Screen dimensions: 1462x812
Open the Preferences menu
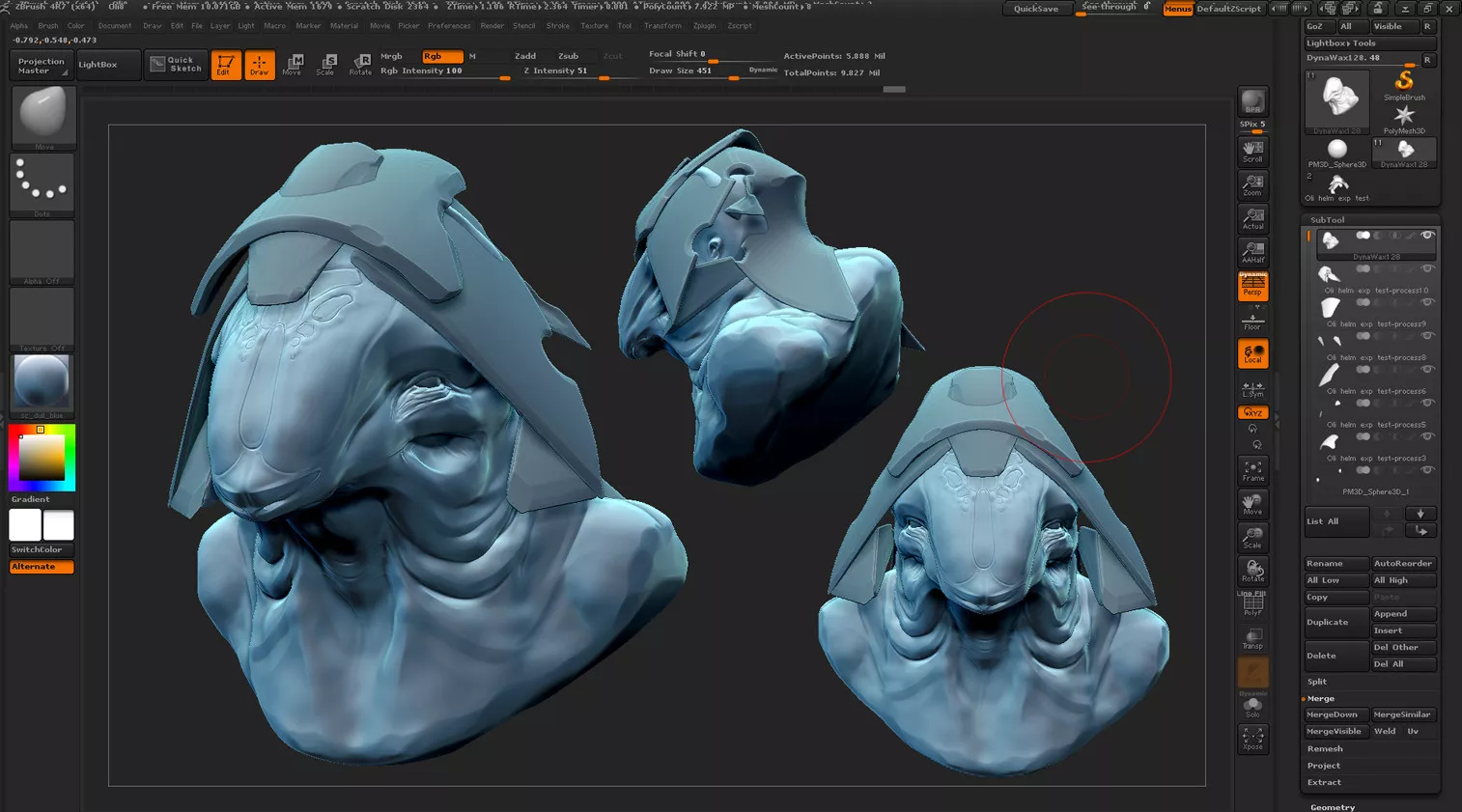tap(449, 26)
